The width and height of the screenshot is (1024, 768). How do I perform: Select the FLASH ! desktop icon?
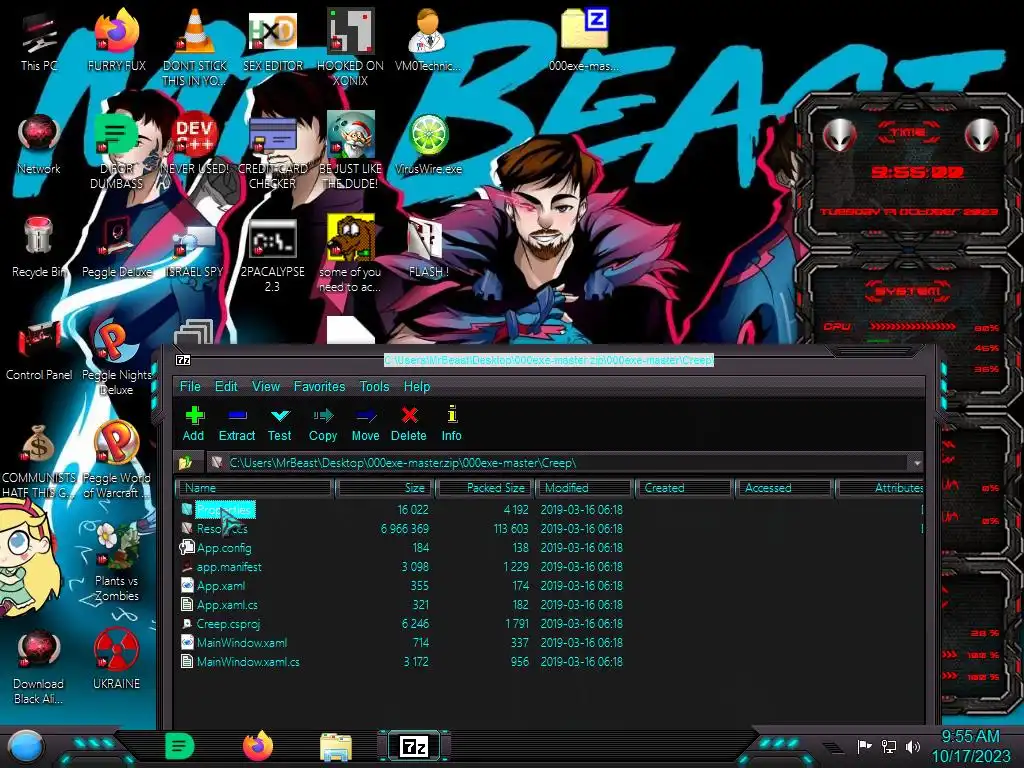tap(428, 247)
